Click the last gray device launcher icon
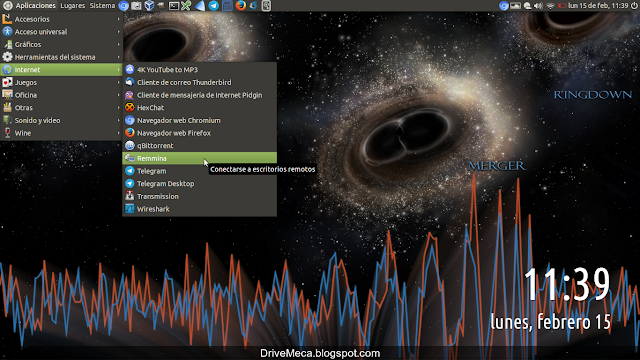 click(266, 6)
